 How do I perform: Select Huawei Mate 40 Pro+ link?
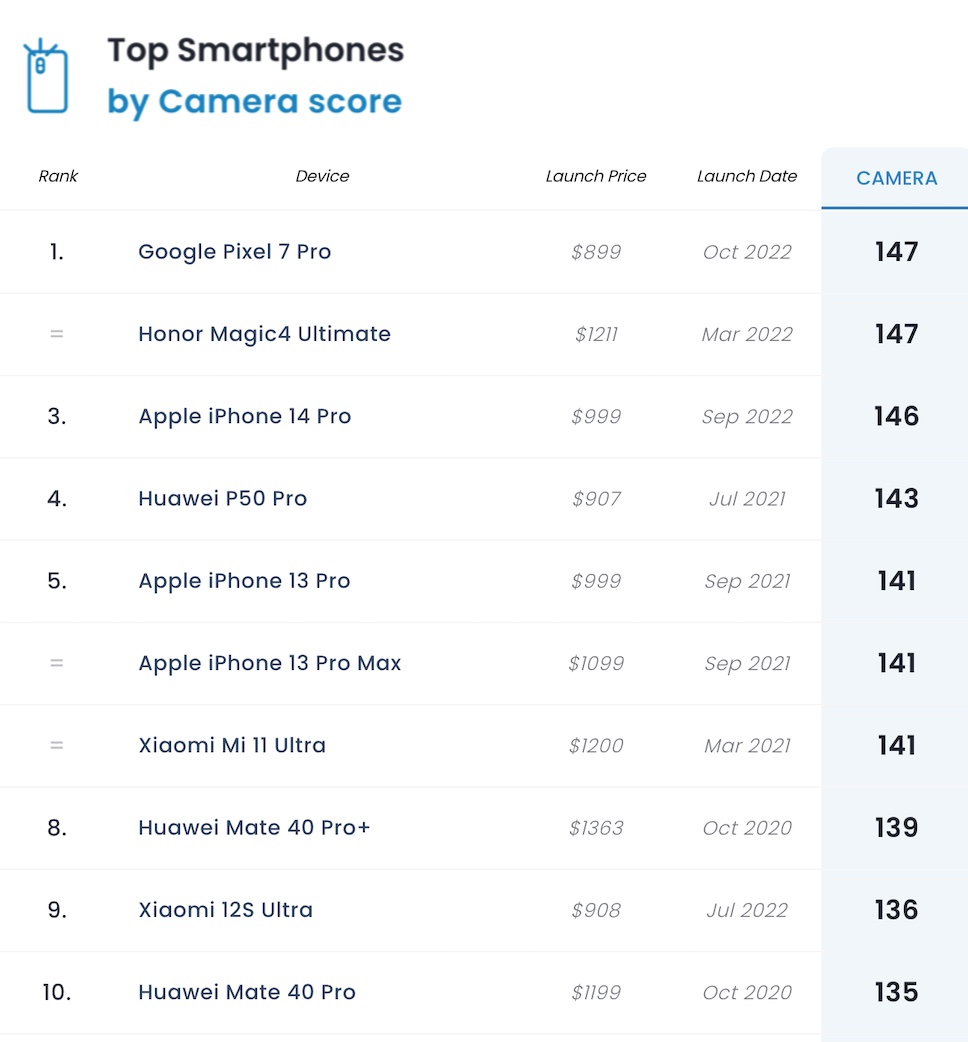254,828
